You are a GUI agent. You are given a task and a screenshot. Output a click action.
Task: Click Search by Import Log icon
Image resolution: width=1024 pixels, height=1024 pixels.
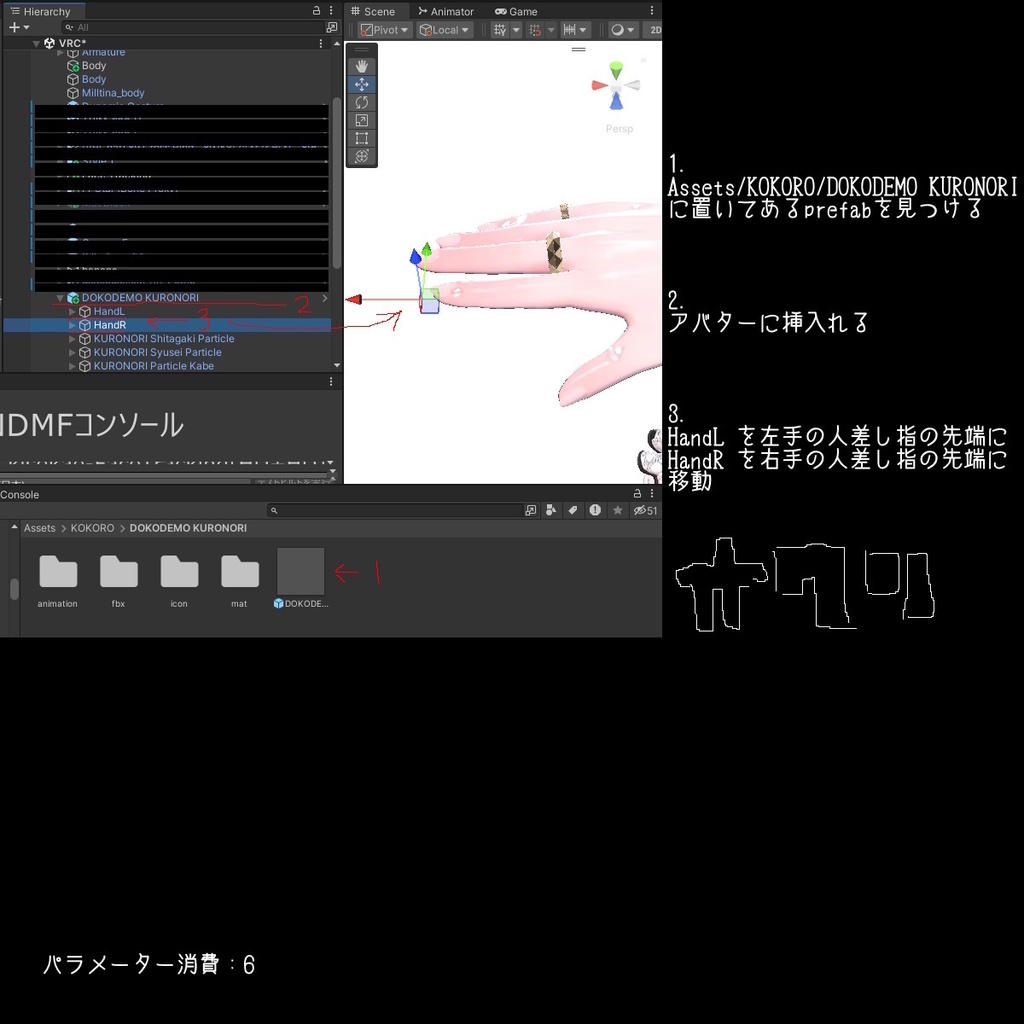(595, 510)
